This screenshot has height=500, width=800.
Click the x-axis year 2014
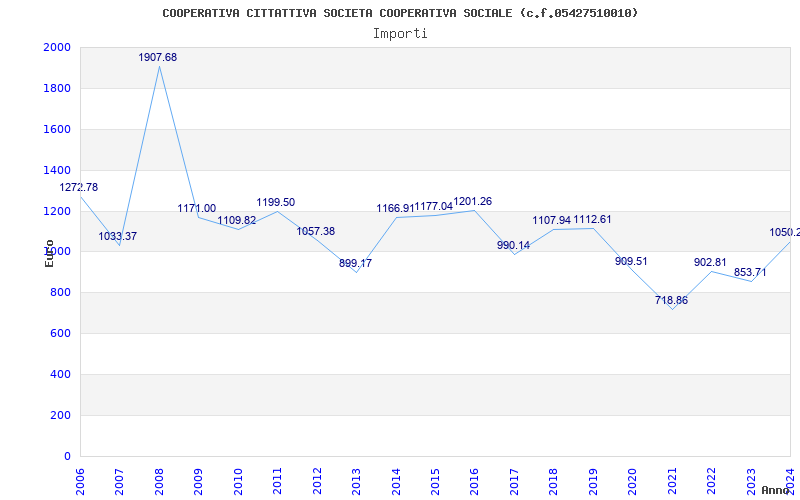point(396,481)
